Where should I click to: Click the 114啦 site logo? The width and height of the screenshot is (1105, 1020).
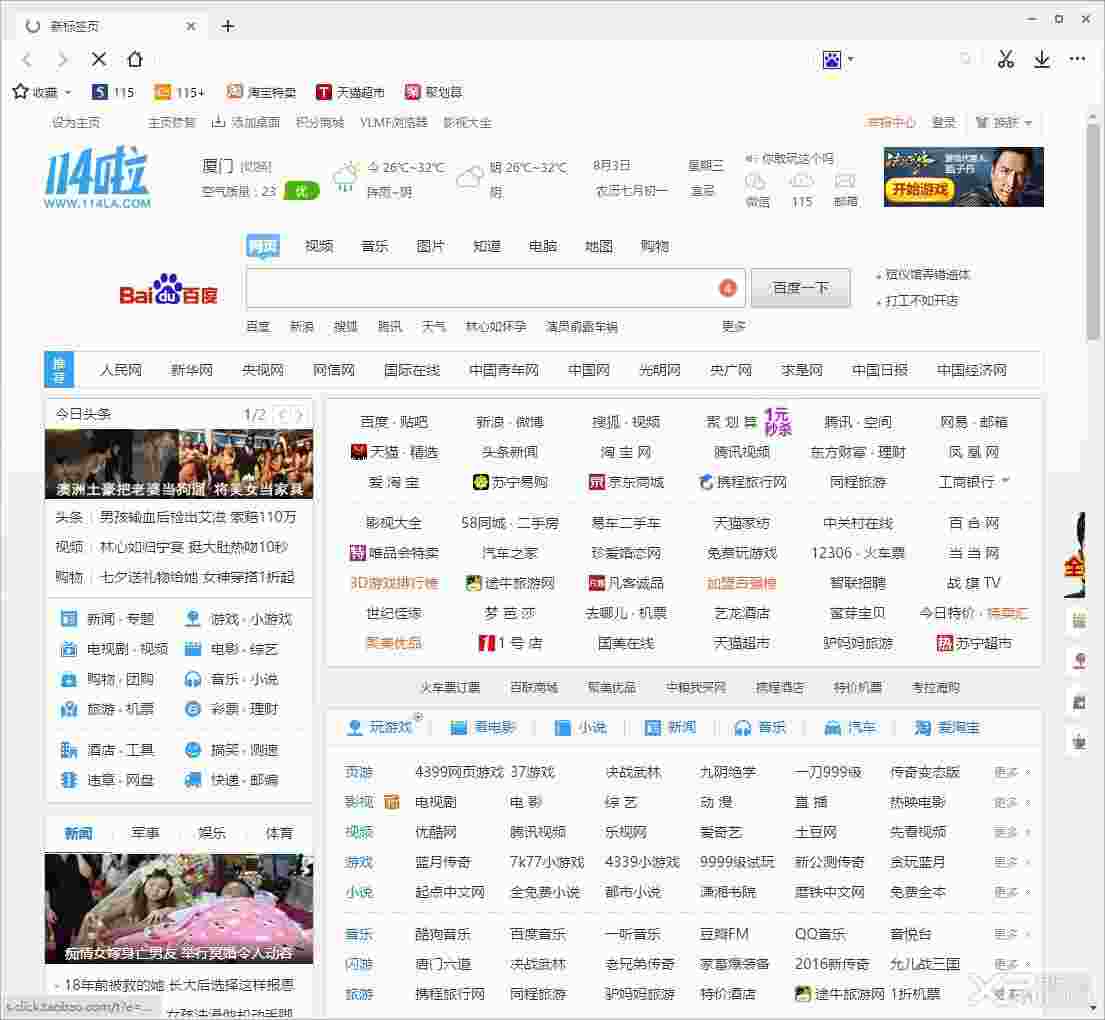click(x=97, y=177)
